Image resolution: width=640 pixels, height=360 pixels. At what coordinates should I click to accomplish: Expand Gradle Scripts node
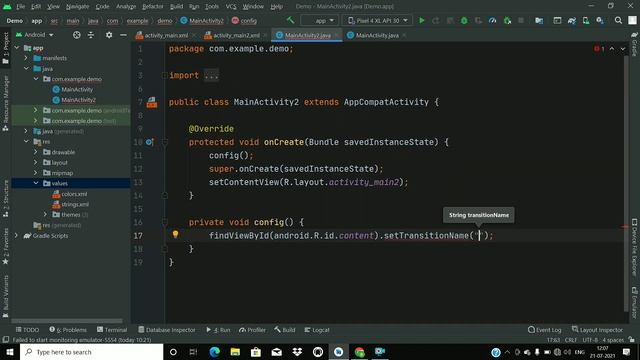point(17,235)
